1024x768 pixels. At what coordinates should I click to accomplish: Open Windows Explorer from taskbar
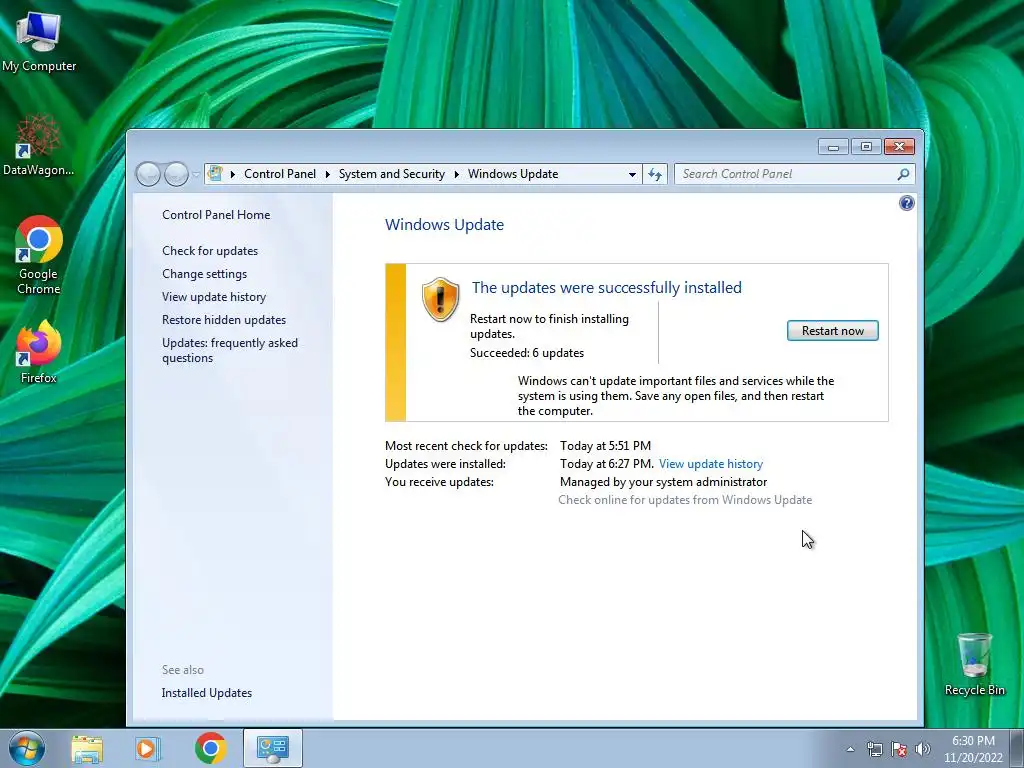[87, 748]
